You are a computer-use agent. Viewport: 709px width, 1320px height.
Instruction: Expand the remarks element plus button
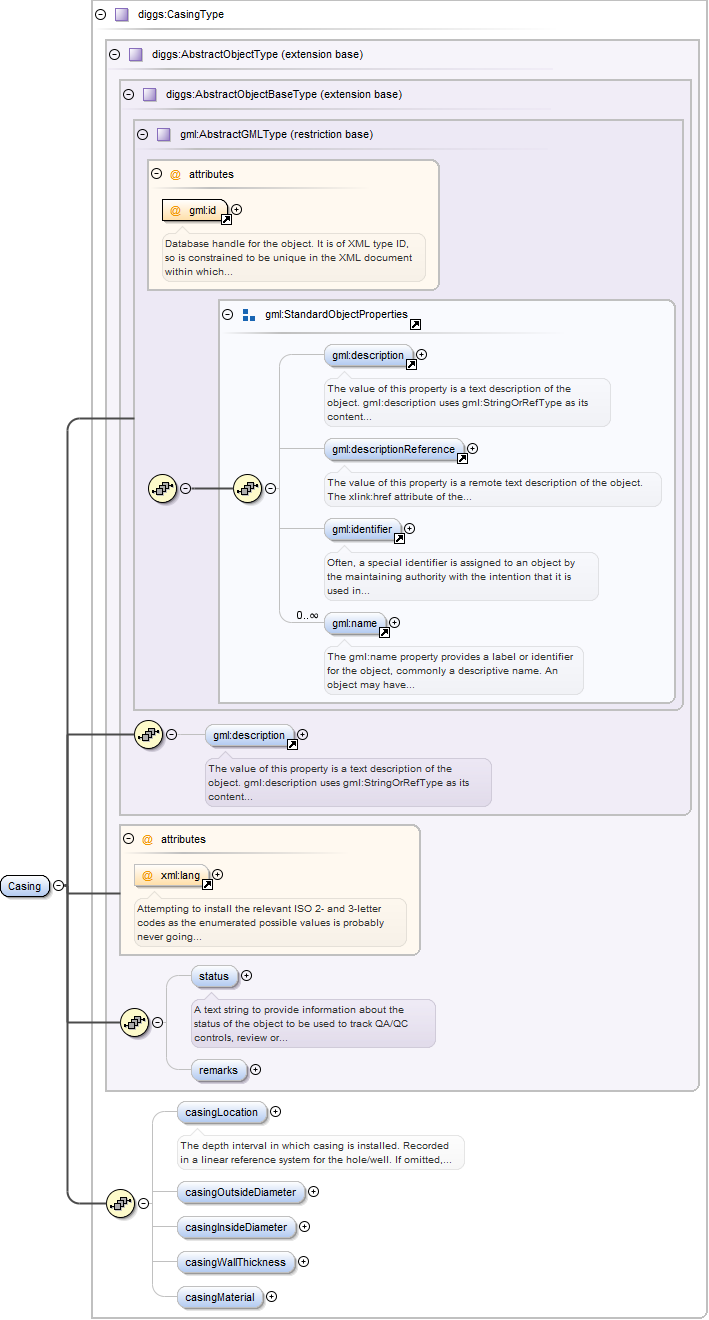tap(255, 1070)
